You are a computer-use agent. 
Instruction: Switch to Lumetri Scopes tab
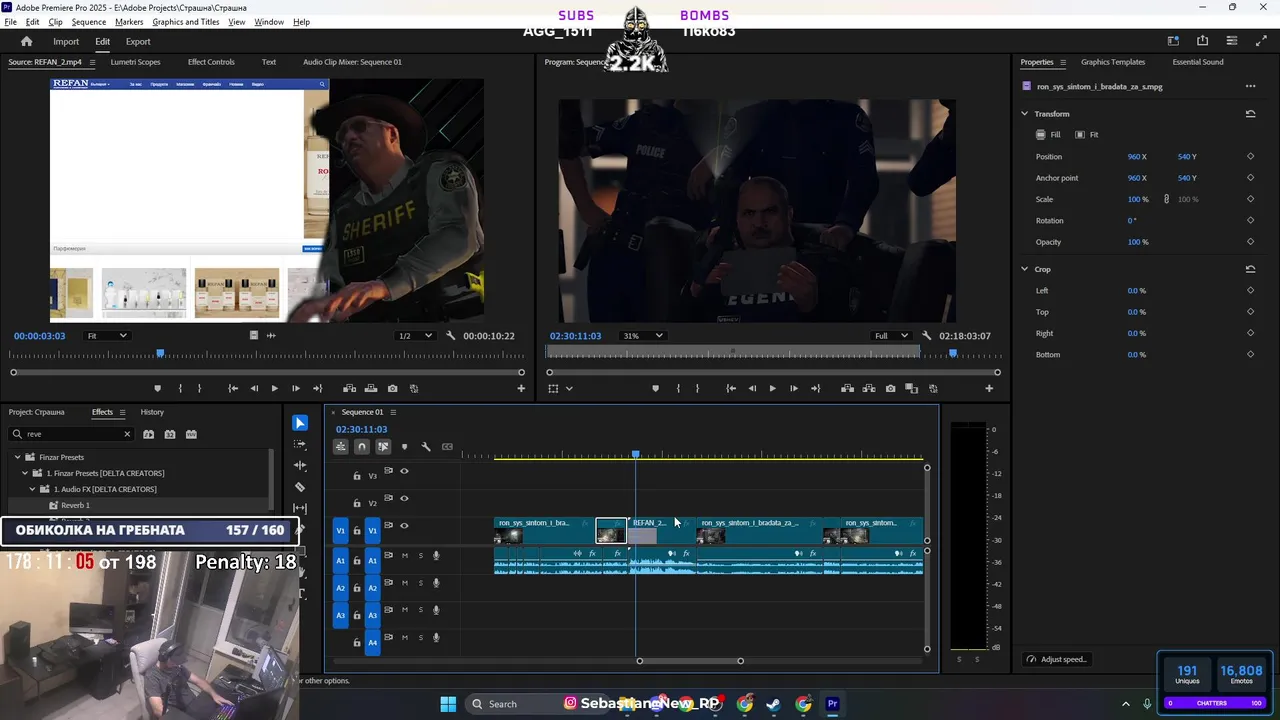135,62
